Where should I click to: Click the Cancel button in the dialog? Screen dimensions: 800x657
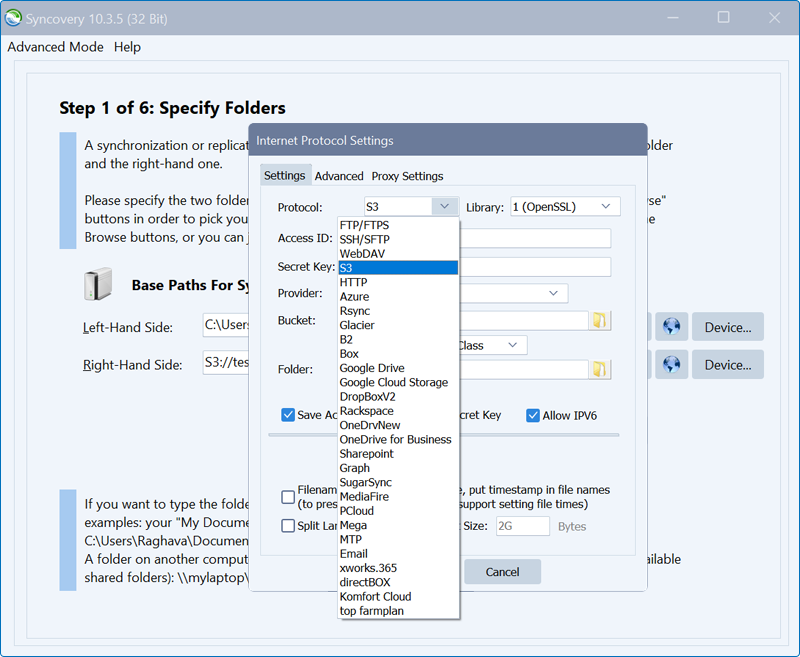pyautogui.click(x=502, y=572)
